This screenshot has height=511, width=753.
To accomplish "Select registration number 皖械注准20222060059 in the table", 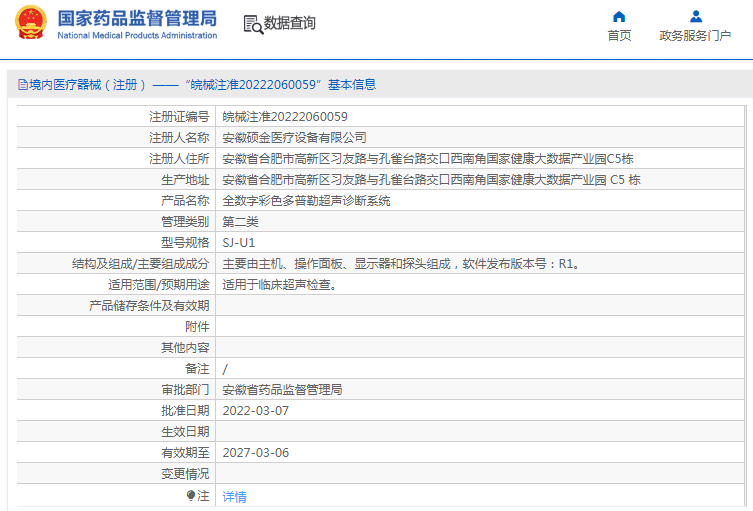I will 285,117.
